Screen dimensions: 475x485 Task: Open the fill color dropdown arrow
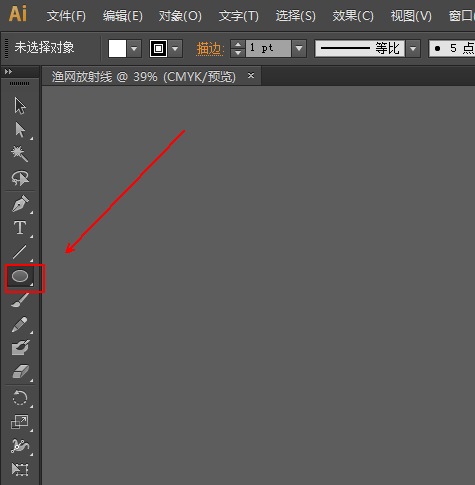click(134, 49)
